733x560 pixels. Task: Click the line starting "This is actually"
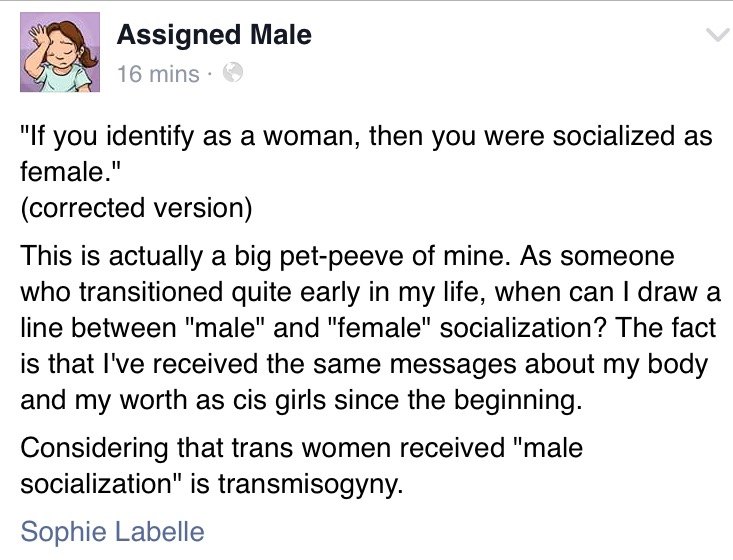(347, 256)
